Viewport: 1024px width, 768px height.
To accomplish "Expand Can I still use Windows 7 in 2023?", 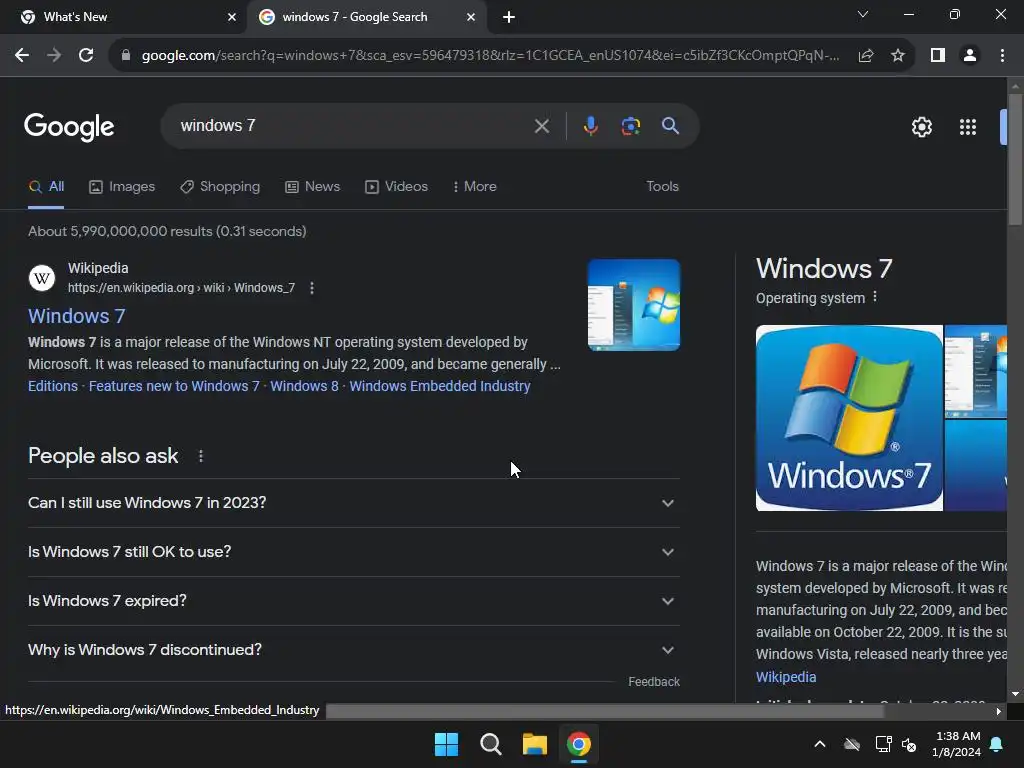I will coord(354,503).
